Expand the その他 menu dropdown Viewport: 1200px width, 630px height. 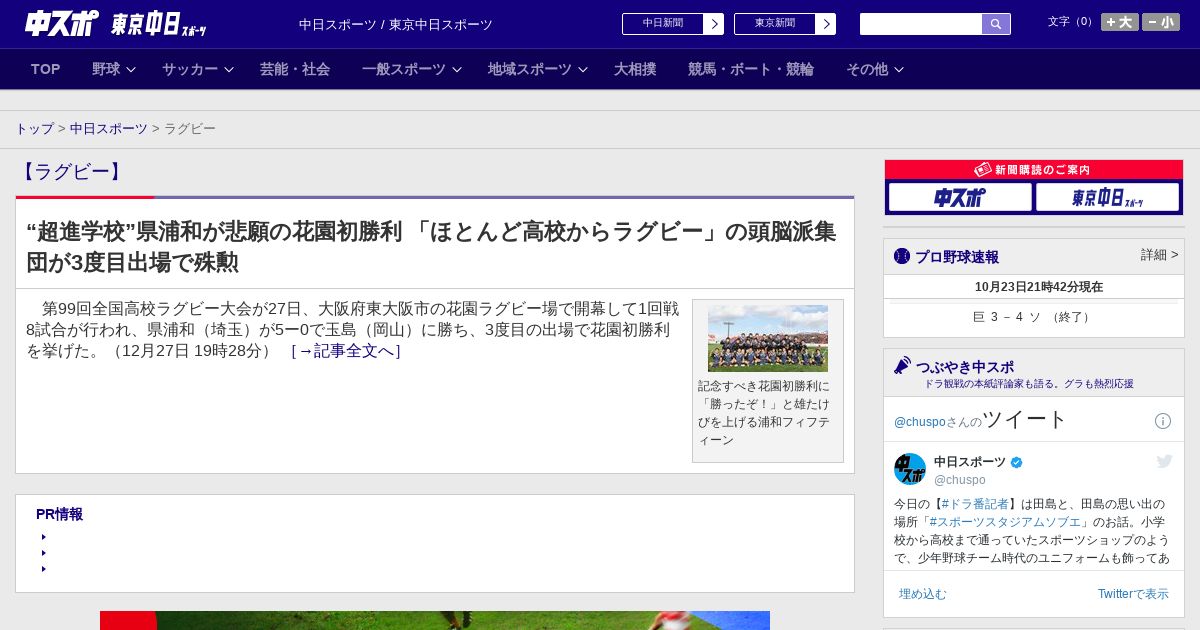tap(875, 69)
